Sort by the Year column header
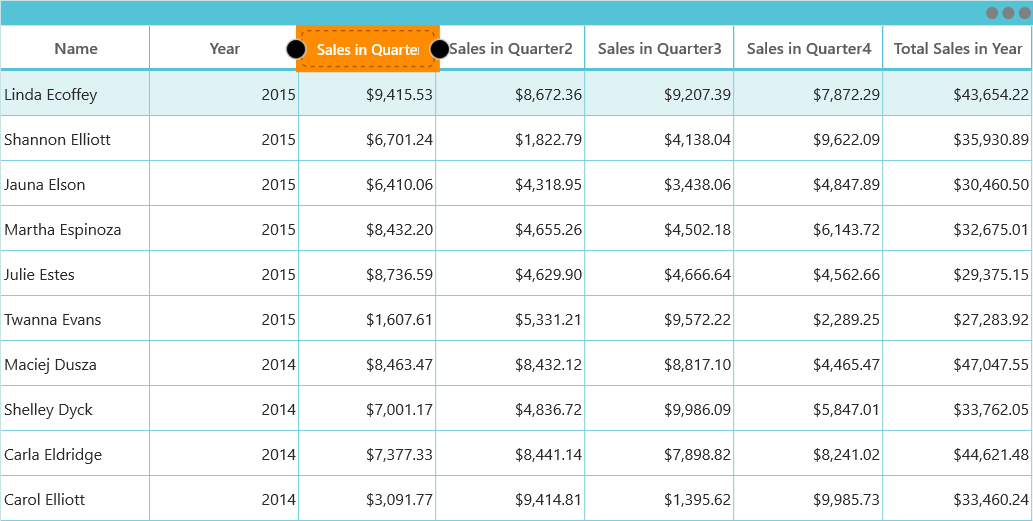The image size is (1033, 521). click(x=224, y=48)
